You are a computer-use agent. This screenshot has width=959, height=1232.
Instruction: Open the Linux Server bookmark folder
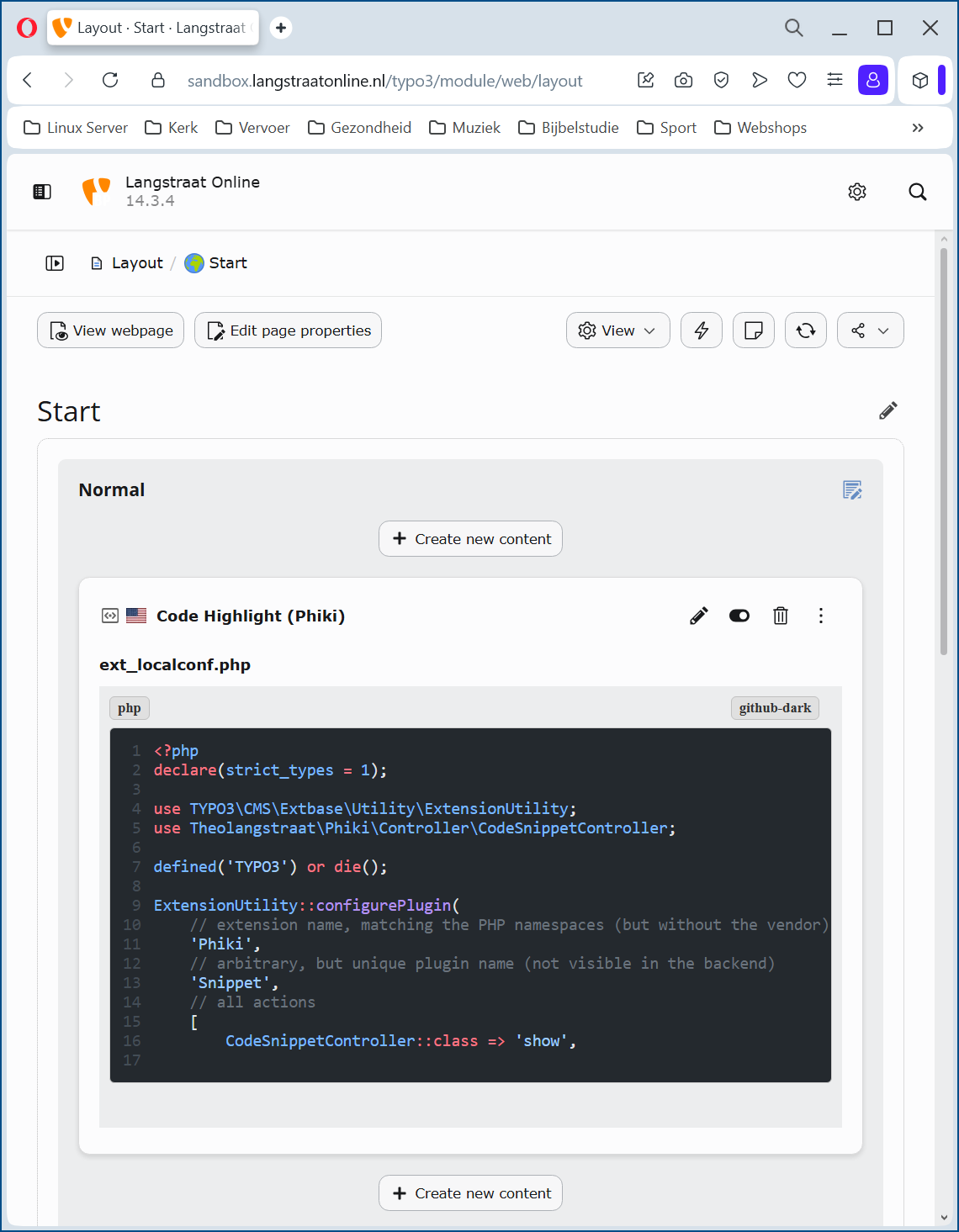pos(76,128)
